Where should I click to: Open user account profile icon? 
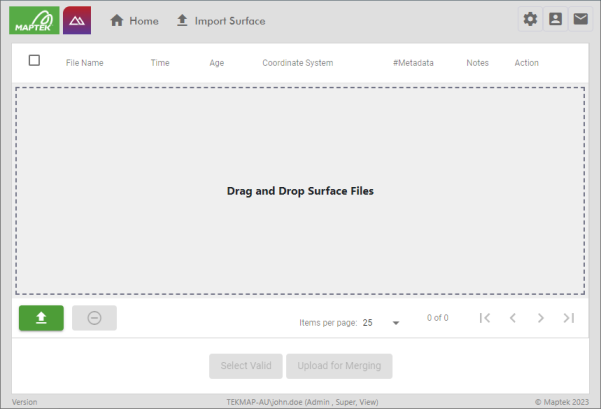(555, 19)
